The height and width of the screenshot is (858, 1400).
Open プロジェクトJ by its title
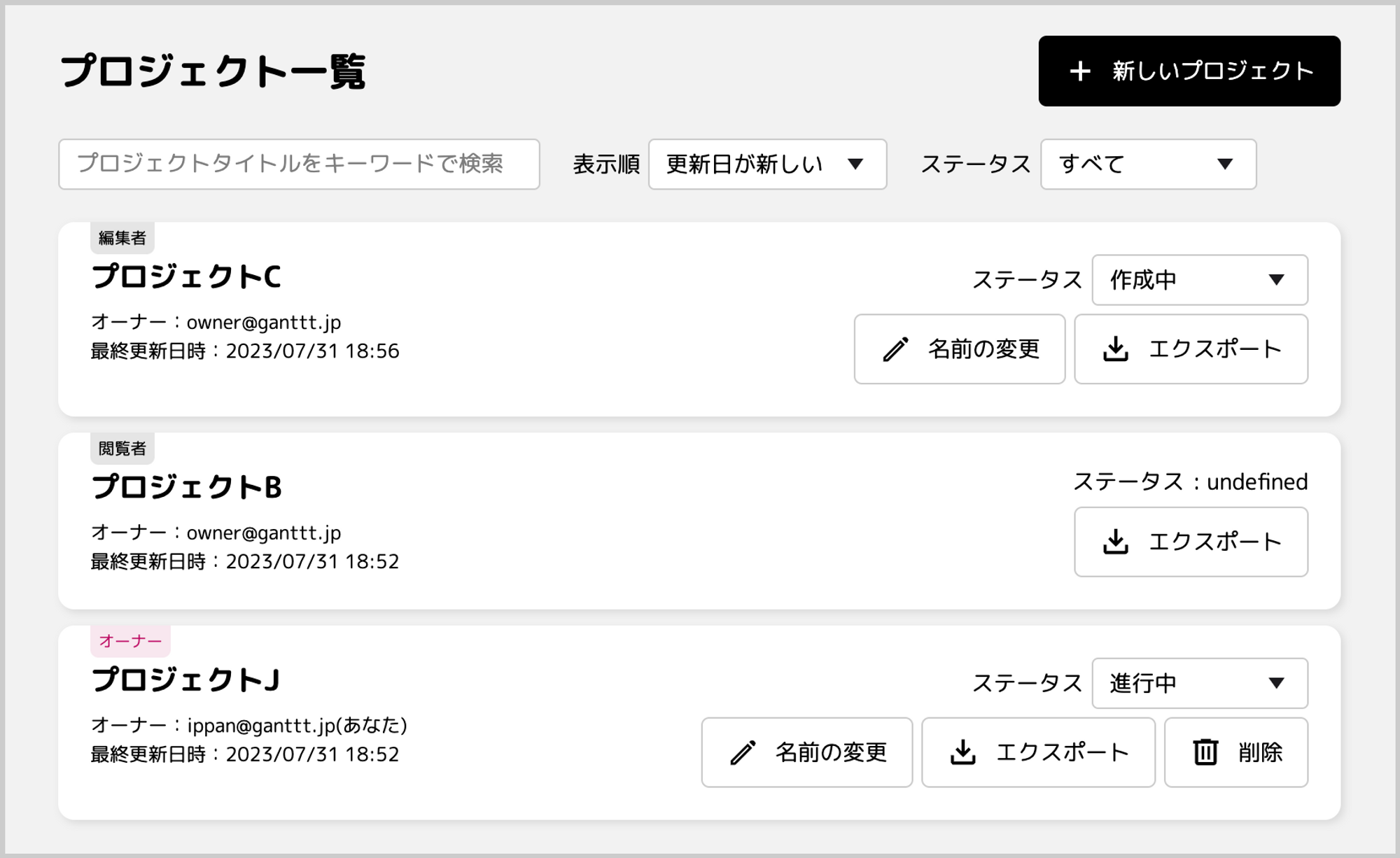(x=185, y=680)
